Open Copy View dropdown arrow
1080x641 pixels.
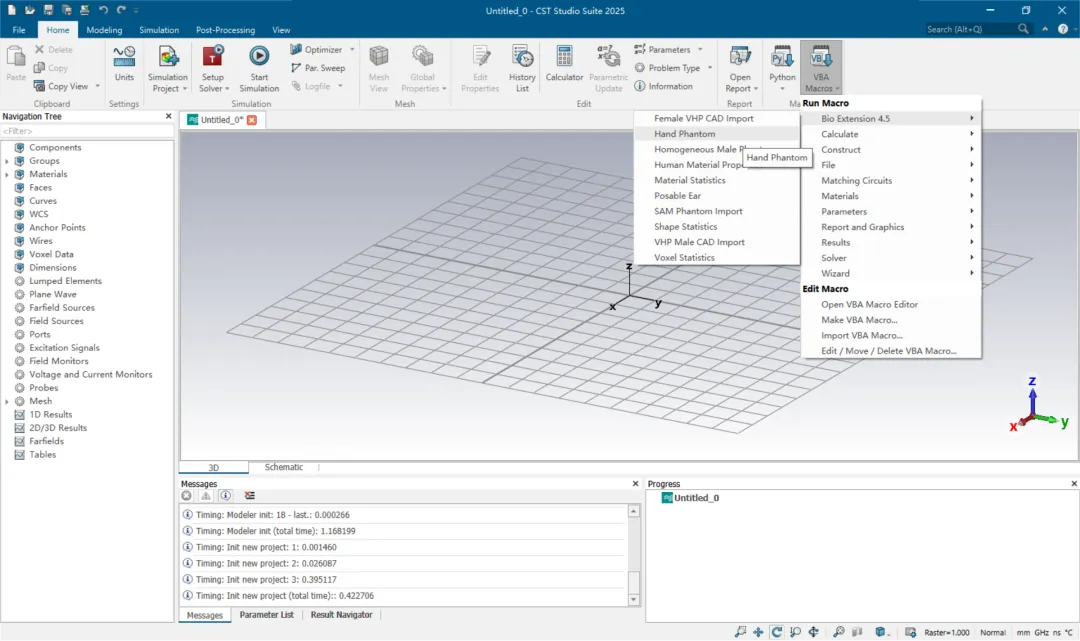tap(97, 86)
